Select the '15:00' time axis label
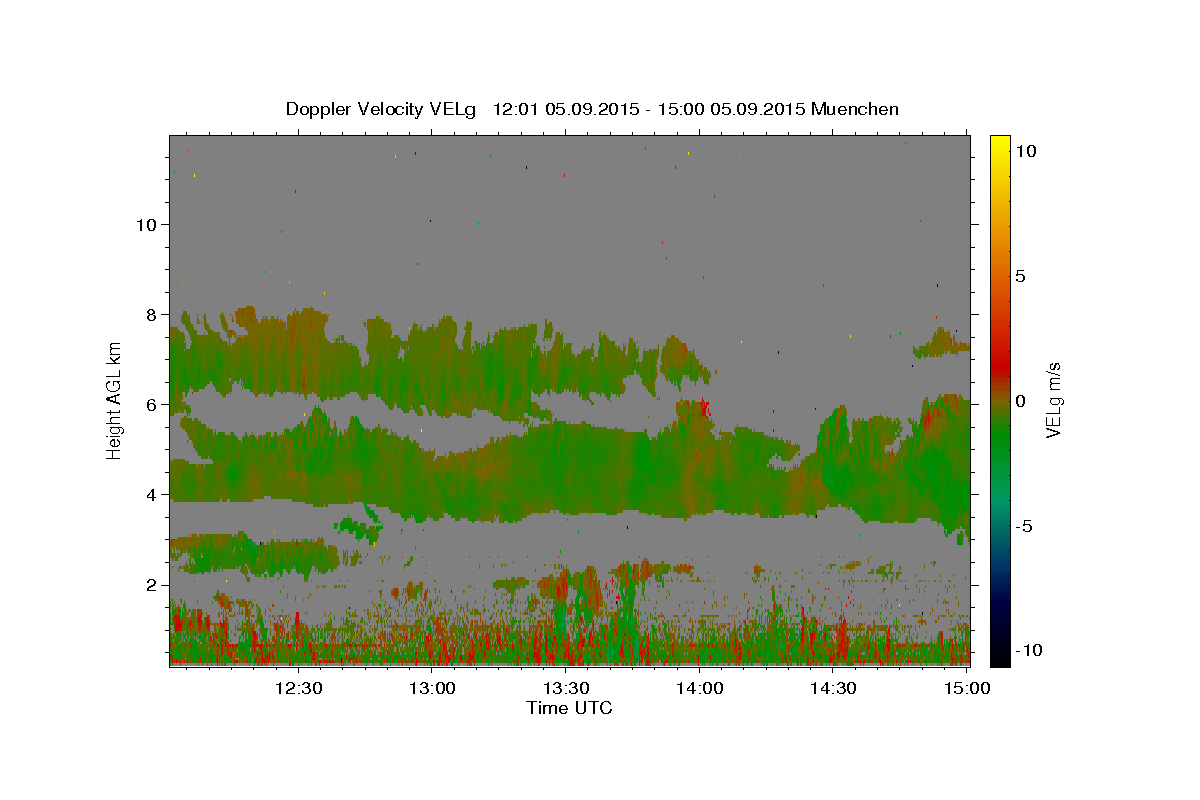1200x800 pixels. click(966, 688)
